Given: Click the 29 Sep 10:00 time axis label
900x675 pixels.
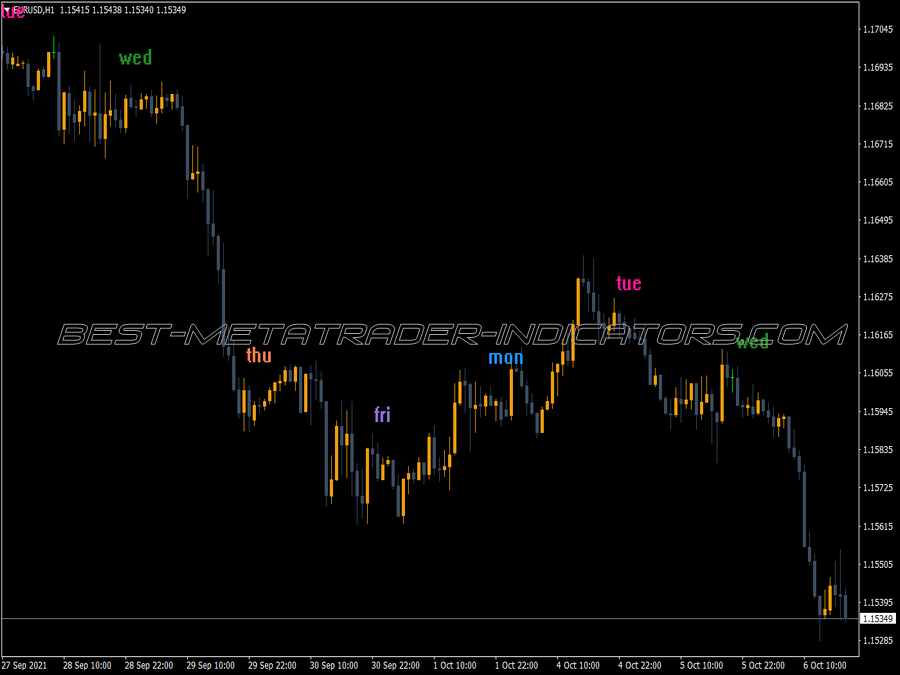Looking at the screenshot, I should 210,665.
